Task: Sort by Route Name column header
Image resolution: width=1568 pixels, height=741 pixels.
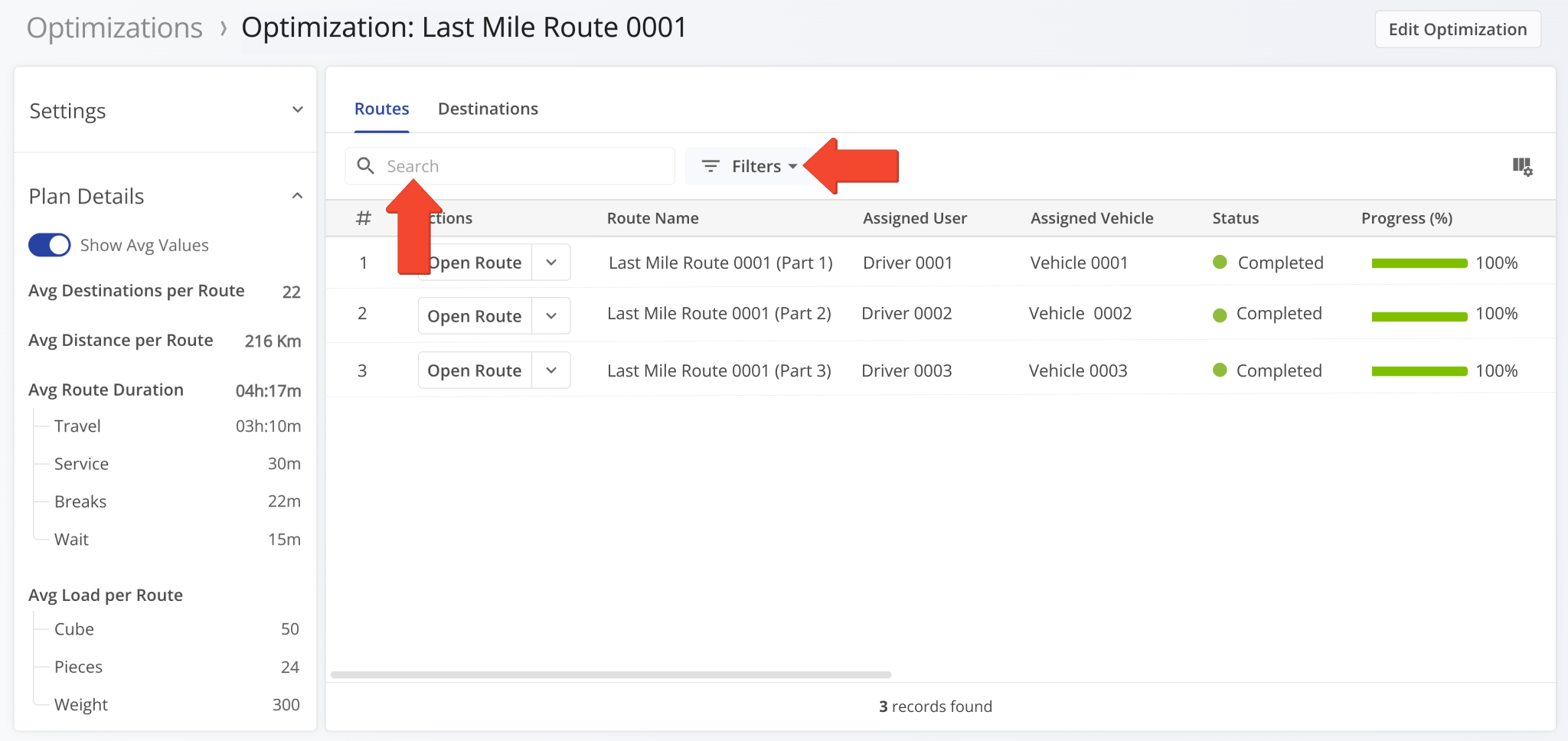Action: (652, 218)
